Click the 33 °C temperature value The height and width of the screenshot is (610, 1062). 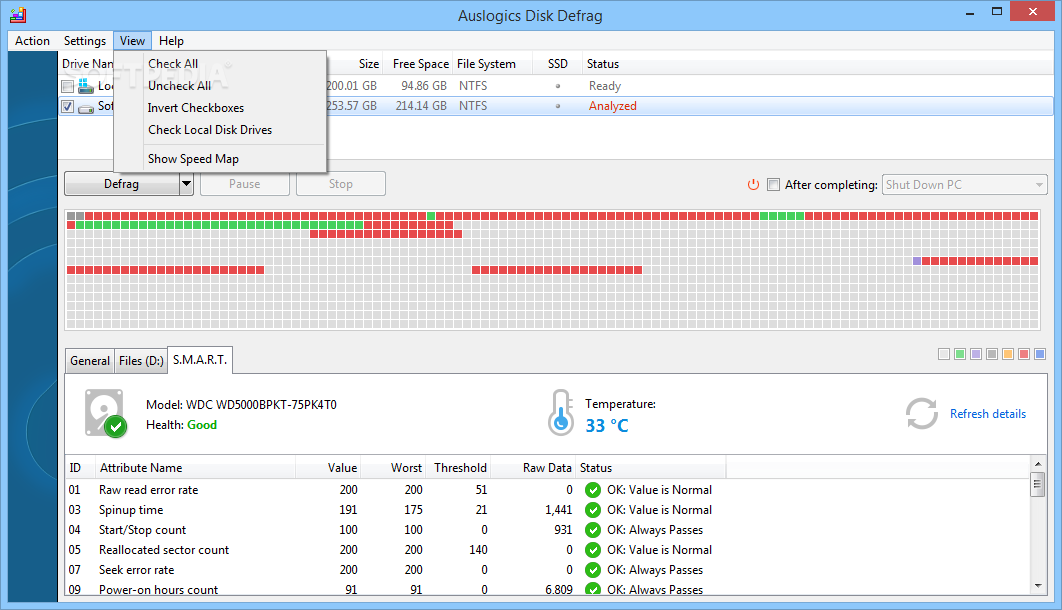pos(607,426)
